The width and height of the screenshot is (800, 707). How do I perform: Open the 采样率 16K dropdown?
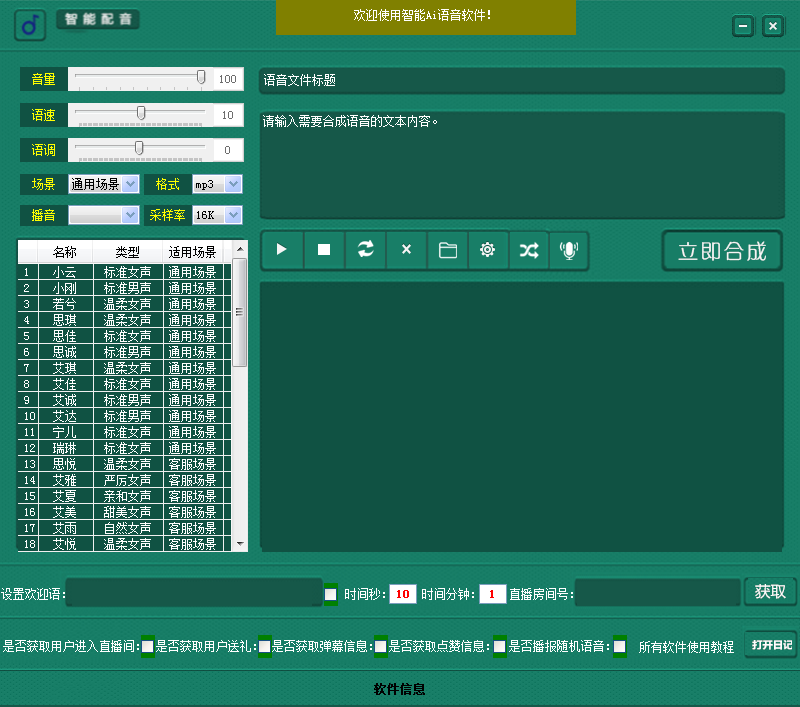point(233,215)
